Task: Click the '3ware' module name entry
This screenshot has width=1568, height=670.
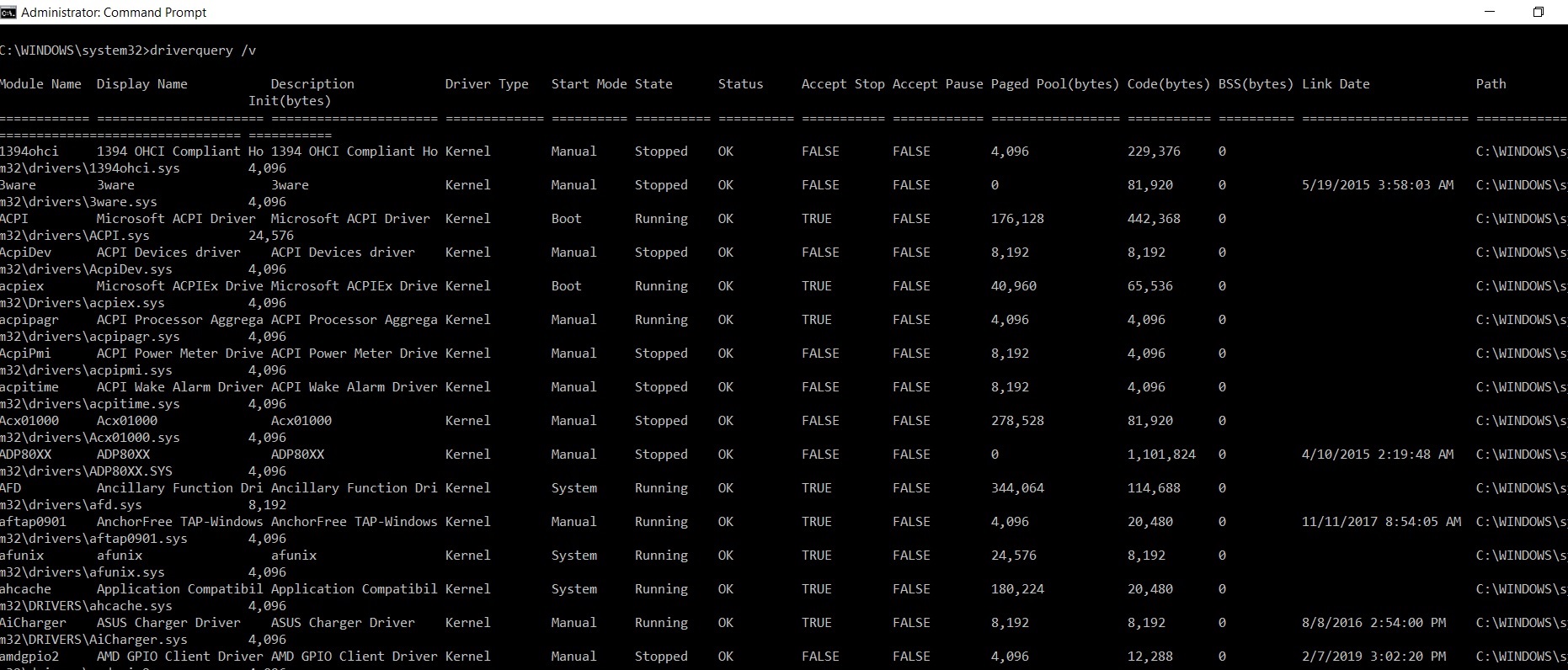Action: point(18,185)
